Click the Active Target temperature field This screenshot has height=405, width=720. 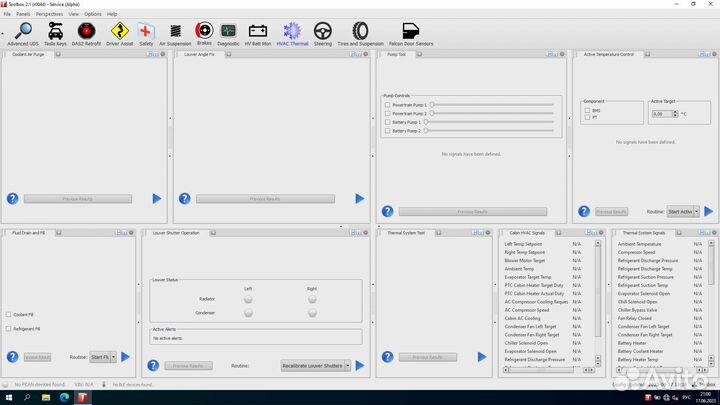(x=662, y=113)
